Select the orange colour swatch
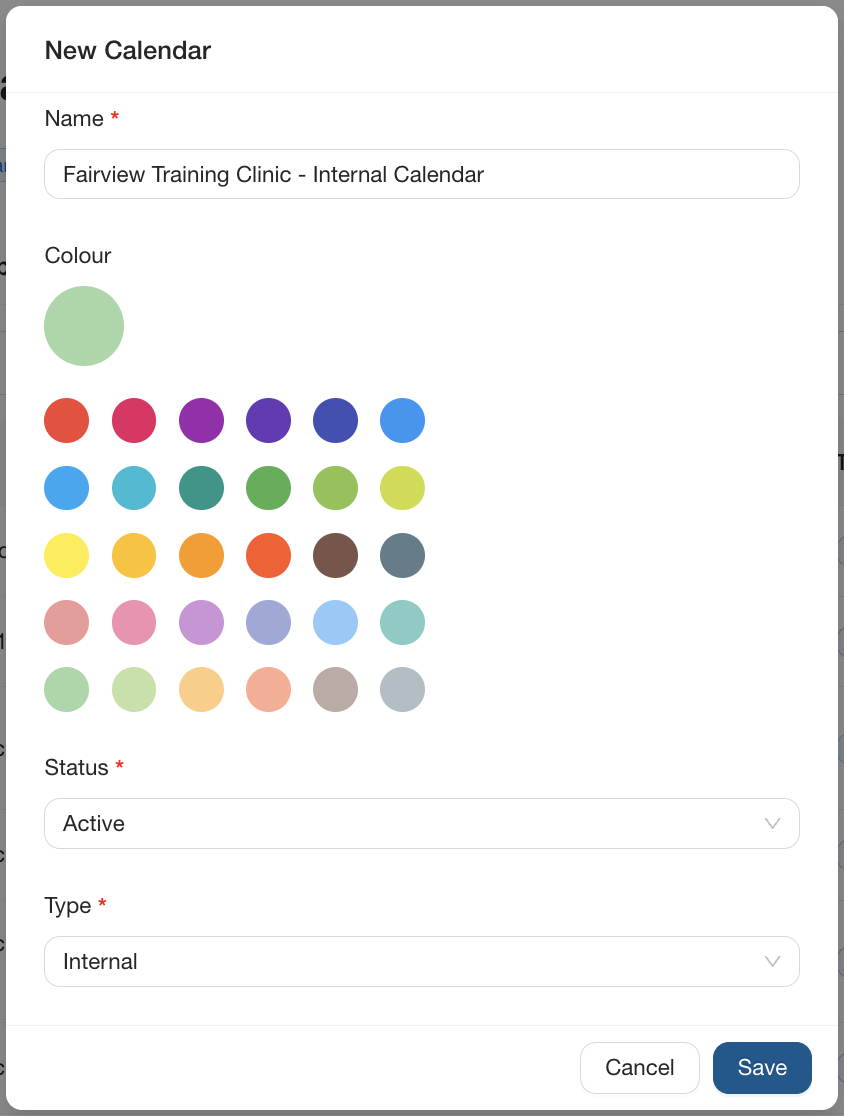844x1116 pixels. tap(201, 555)
